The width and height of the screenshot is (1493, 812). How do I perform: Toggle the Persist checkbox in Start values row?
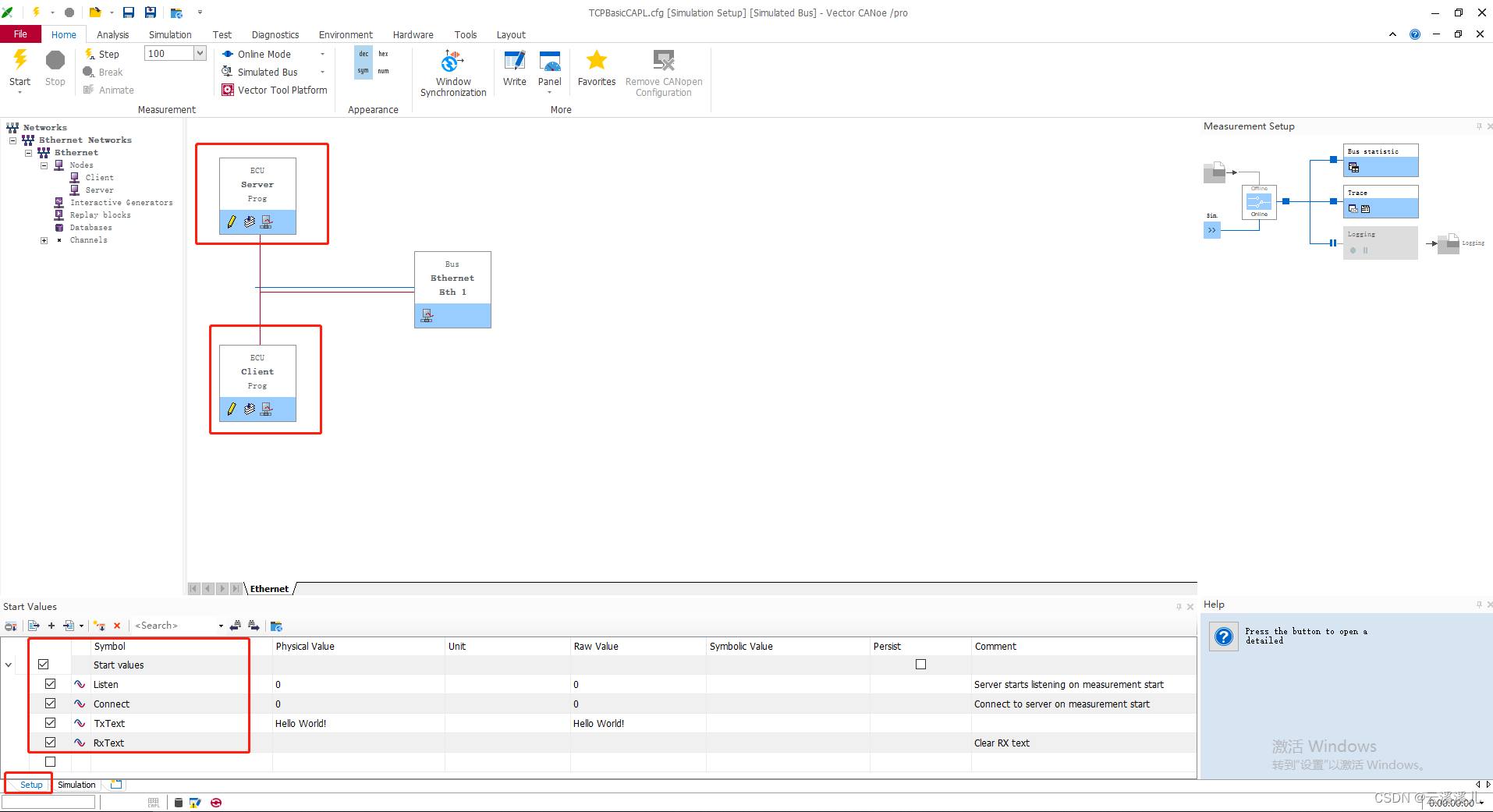(x=921, y=665)
